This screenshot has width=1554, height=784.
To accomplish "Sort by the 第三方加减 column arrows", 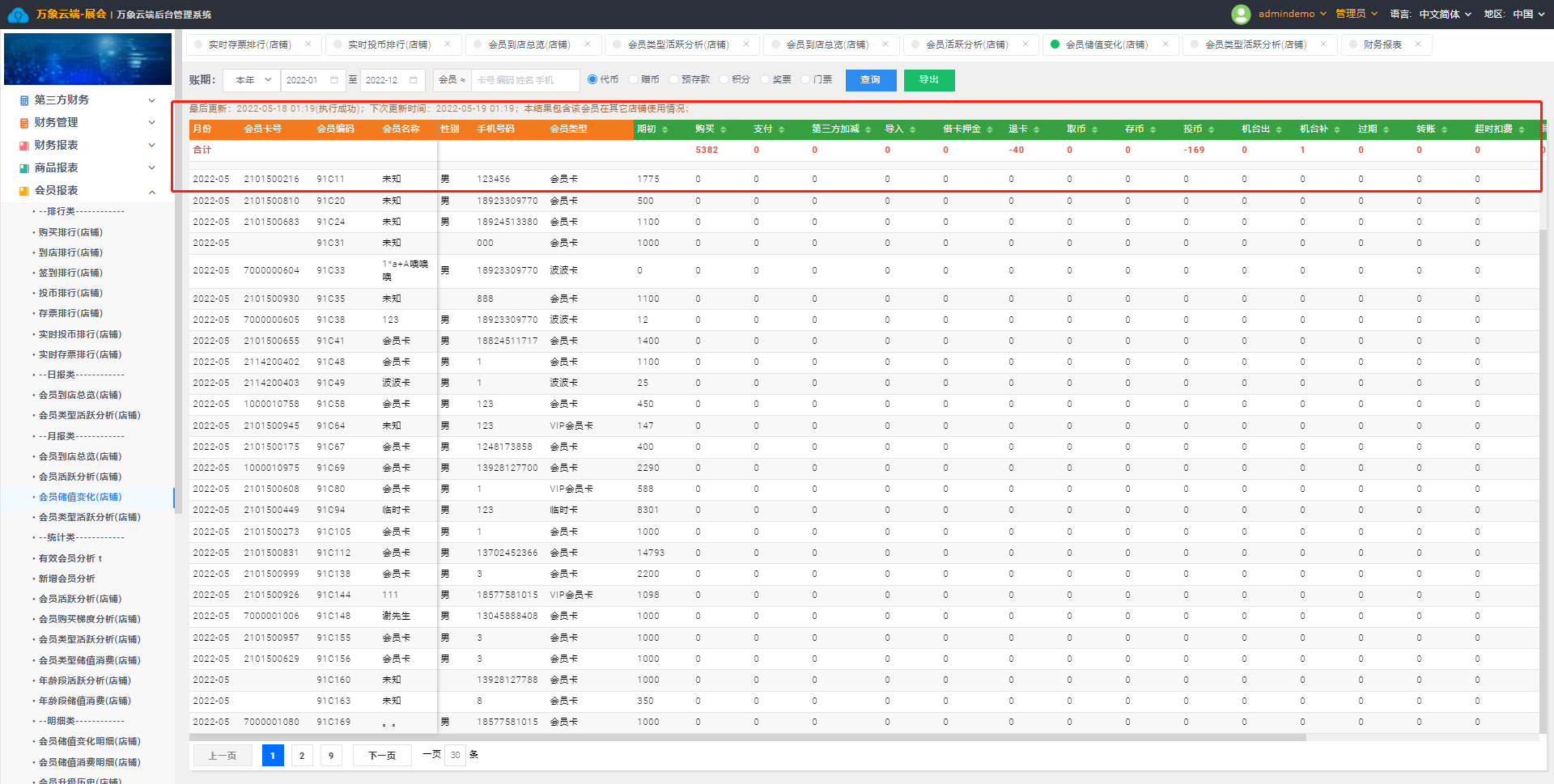I will click(868, 129).
